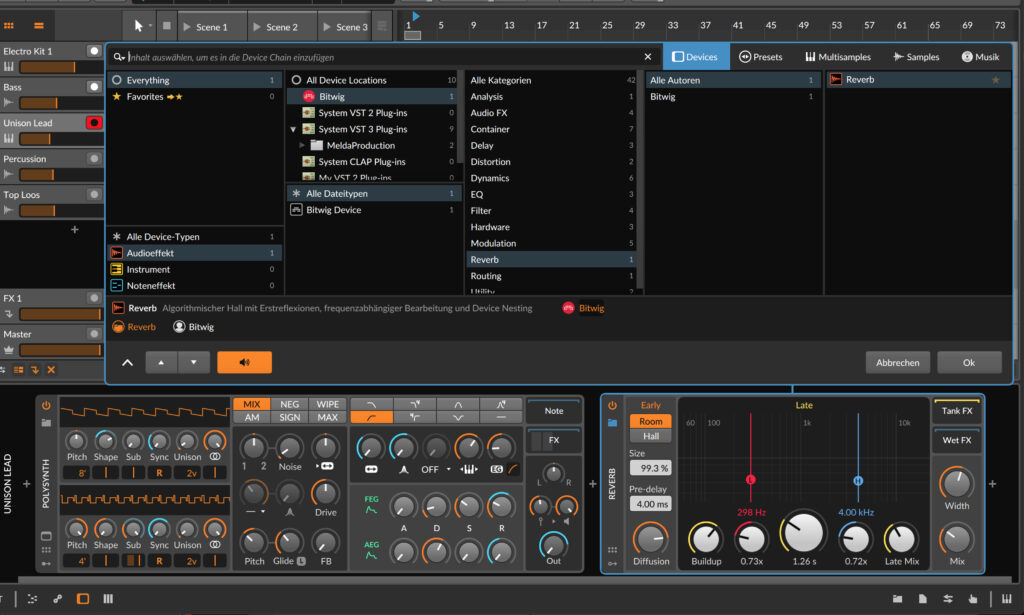
Task: Toggle Polysynth device power icon
Action: tap(46, 405)
